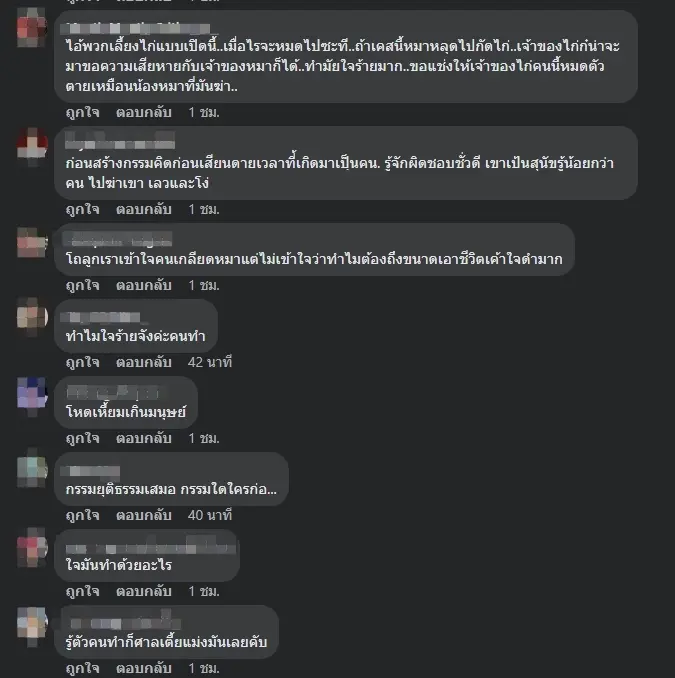Reply to the comment starting with ก่อนสร้างกรรม
Screen dimensions: 675x678
[x=144, y=210]
